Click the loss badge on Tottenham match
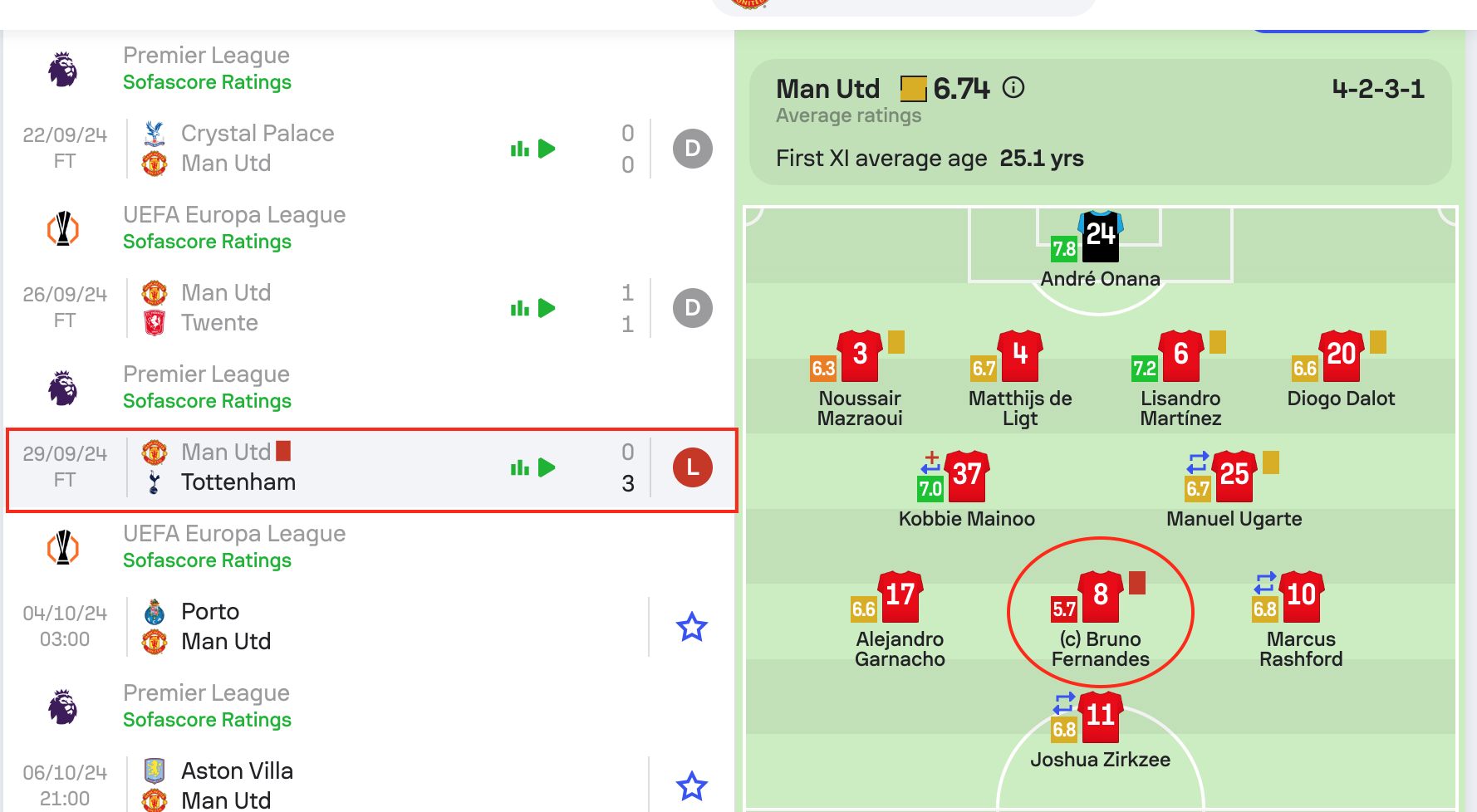 point(693,467)
